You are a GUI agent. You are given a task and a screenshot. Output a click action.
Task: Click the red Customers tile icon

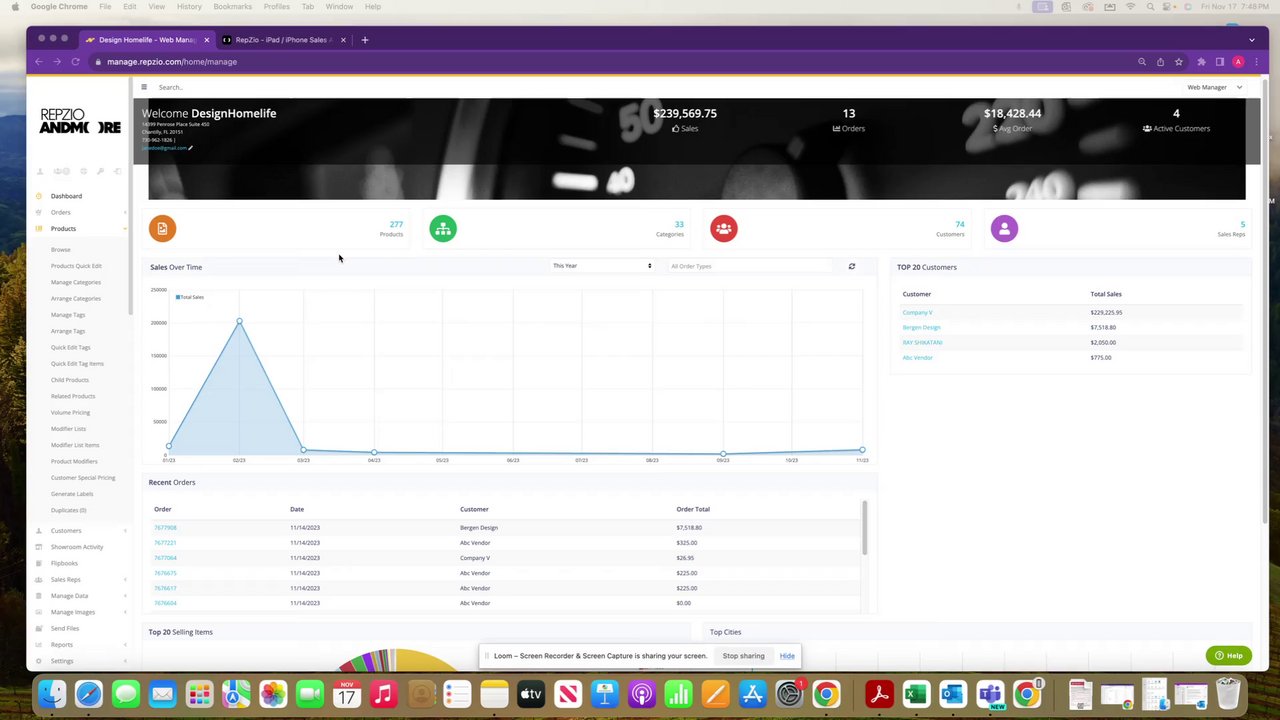tap(723, 229)
